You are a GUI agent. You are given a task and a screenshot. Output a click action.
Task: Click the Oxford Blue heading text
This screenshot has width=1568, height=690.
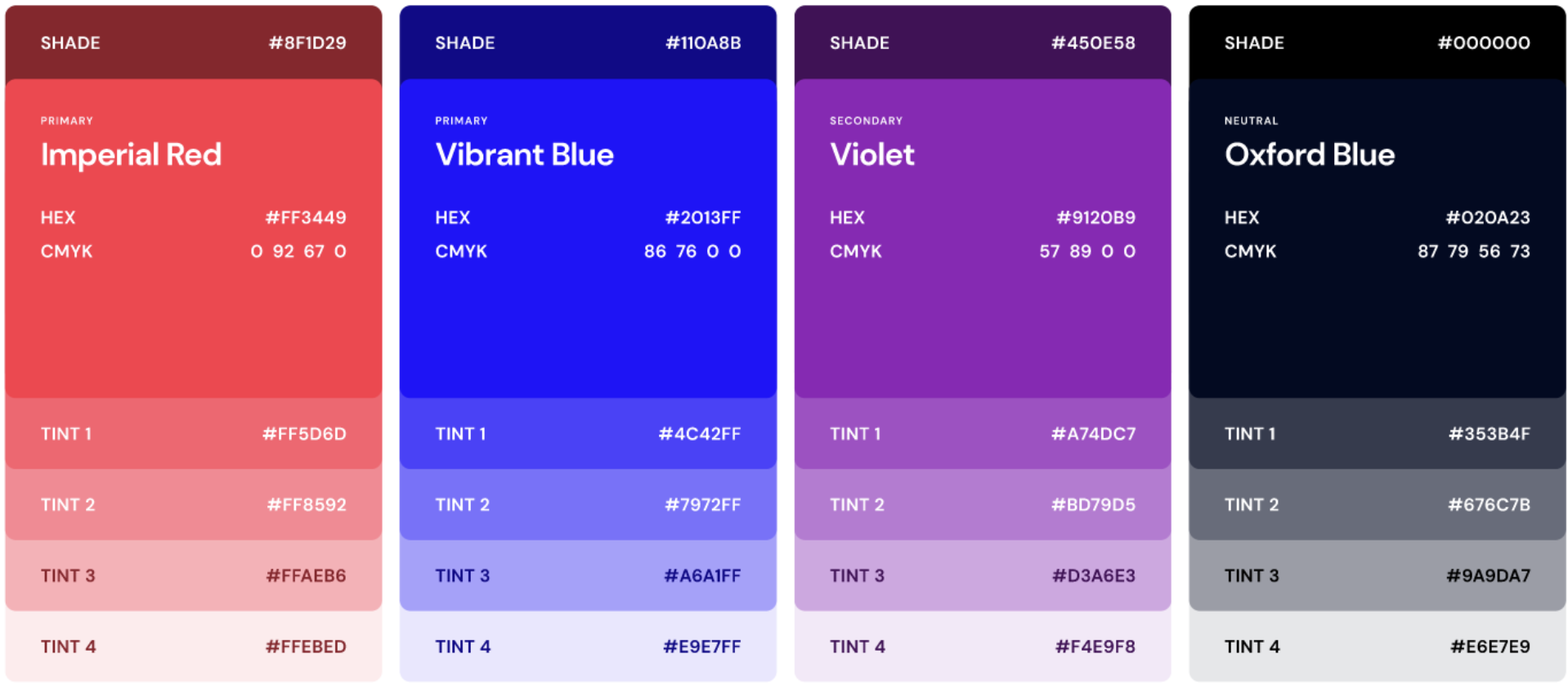point(1309,155)
